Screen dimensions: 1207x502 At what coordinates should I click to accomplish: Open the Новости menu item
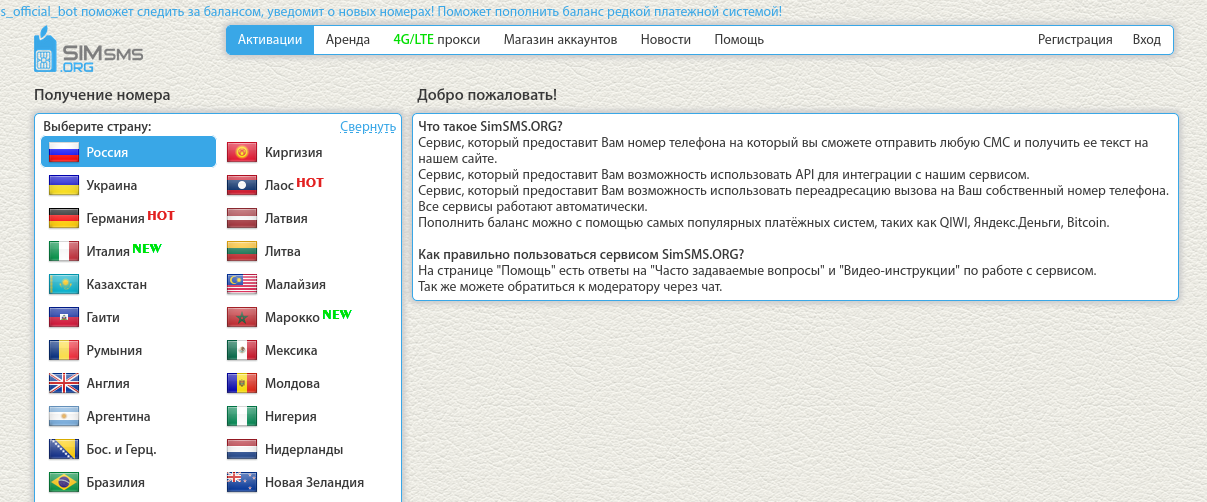pyautogui.click(x=666, y=40)
